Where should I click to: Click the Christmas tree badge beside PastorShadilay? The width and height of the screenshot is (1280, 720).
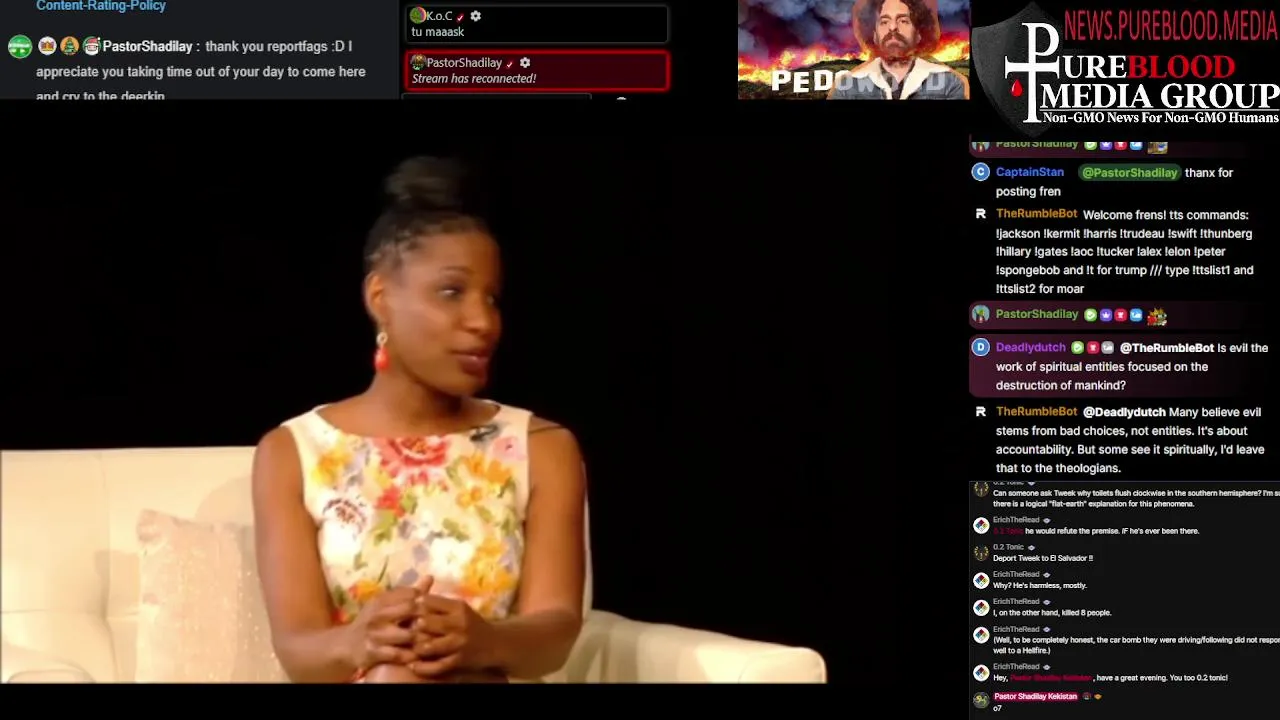point(69,46)
